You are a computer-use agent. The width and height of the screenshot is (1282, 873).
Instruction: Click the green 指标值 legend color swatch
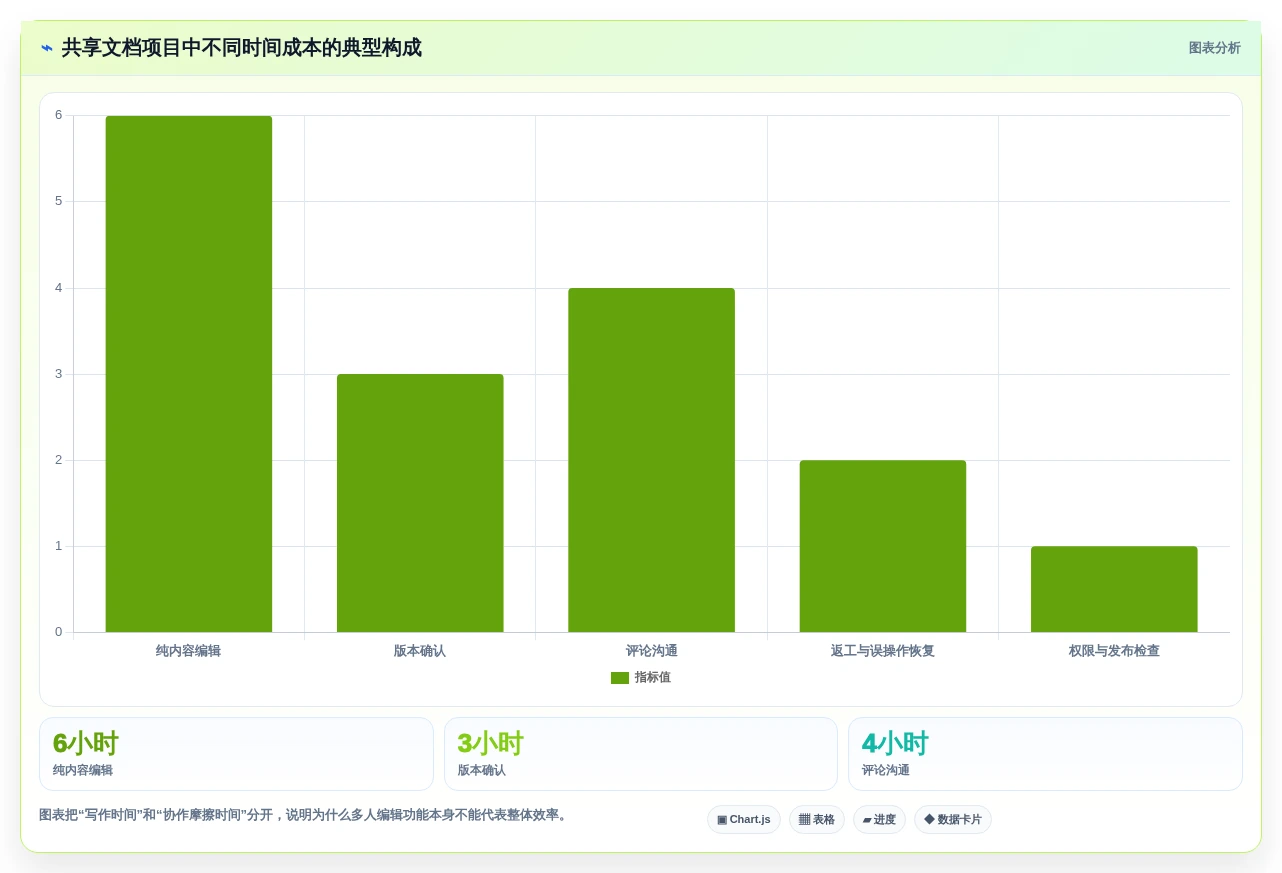pyautogui.click(x=620, y=678)
